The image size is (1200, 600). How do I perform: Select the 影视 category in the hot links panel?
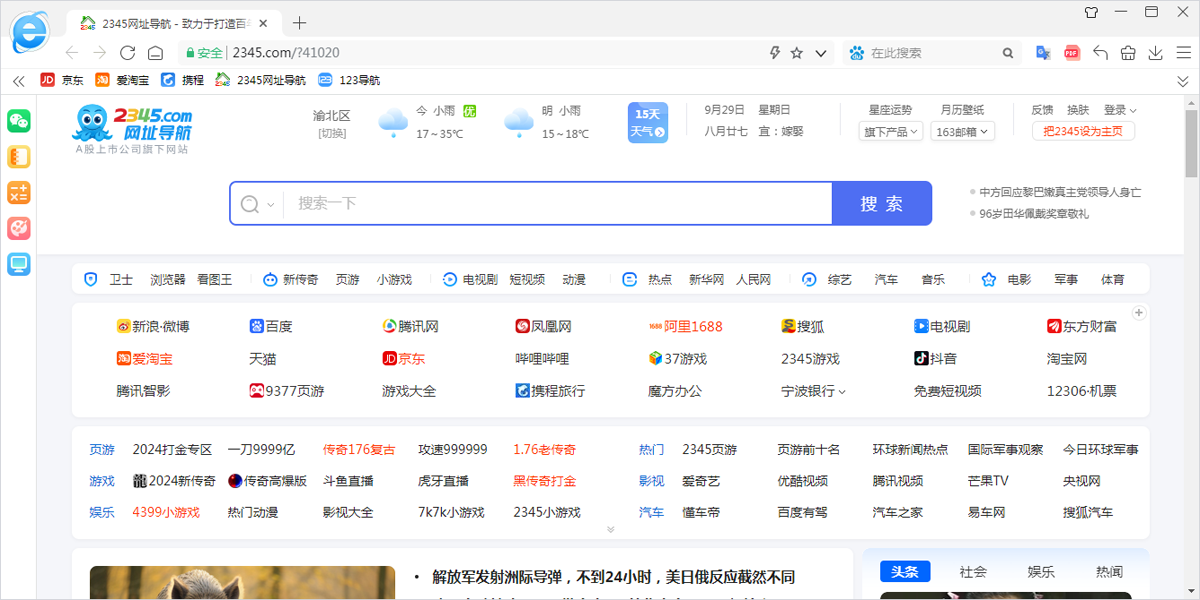click(651, 480)
